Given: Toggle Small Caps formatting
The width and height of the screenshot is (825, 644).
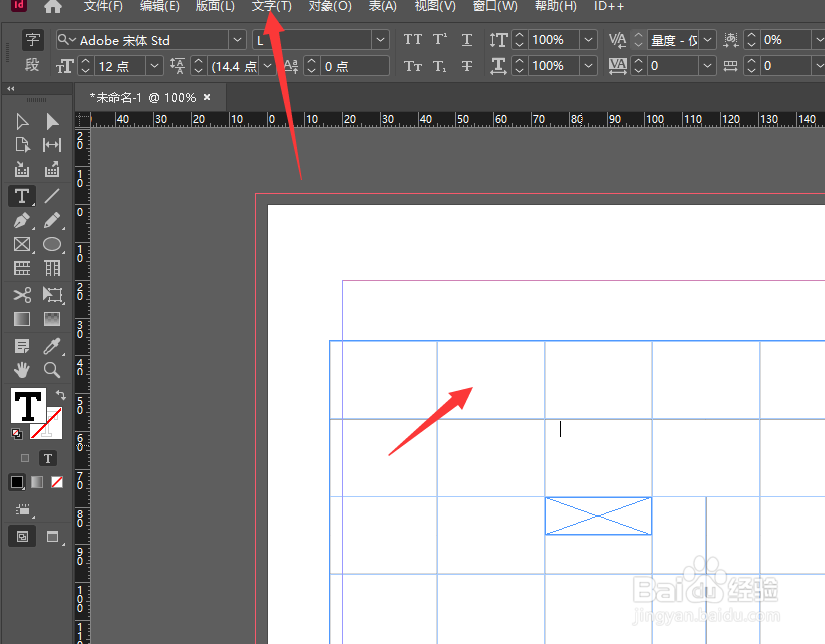Looking at the screenshot, I should click(x=413, y=66).
